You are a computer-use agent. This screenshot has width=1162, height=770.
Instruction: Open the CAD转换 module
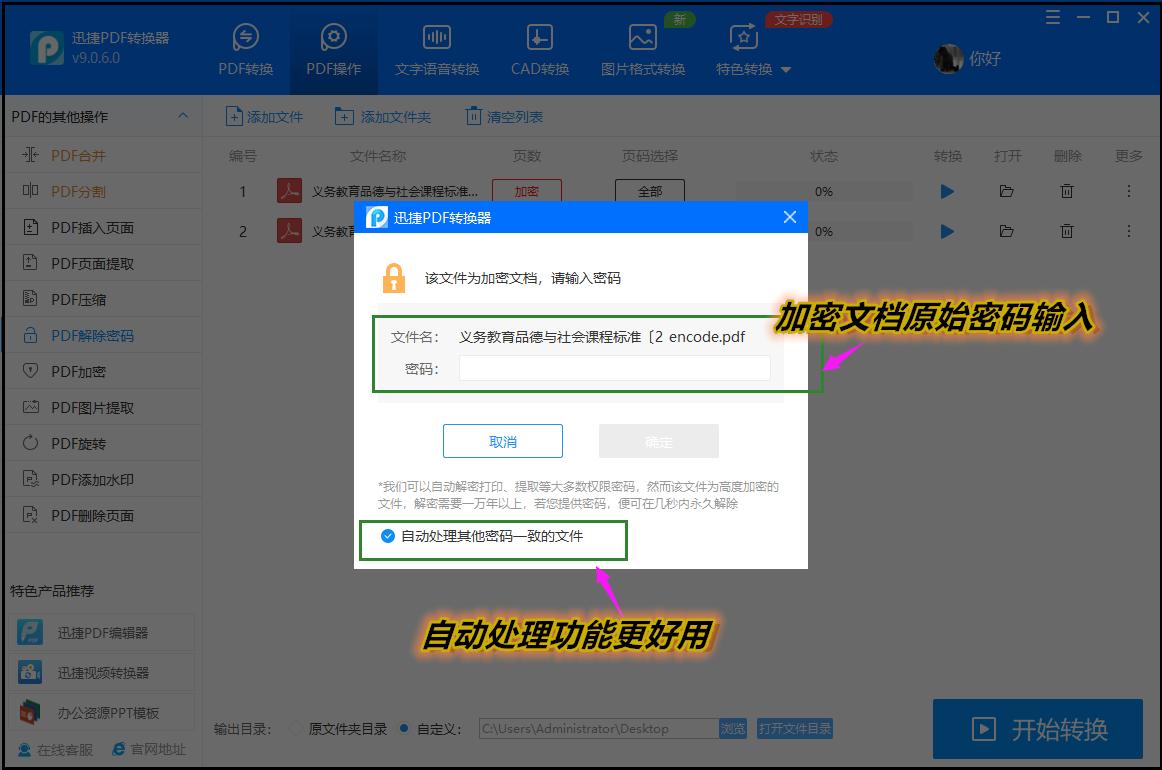point(539,48)
